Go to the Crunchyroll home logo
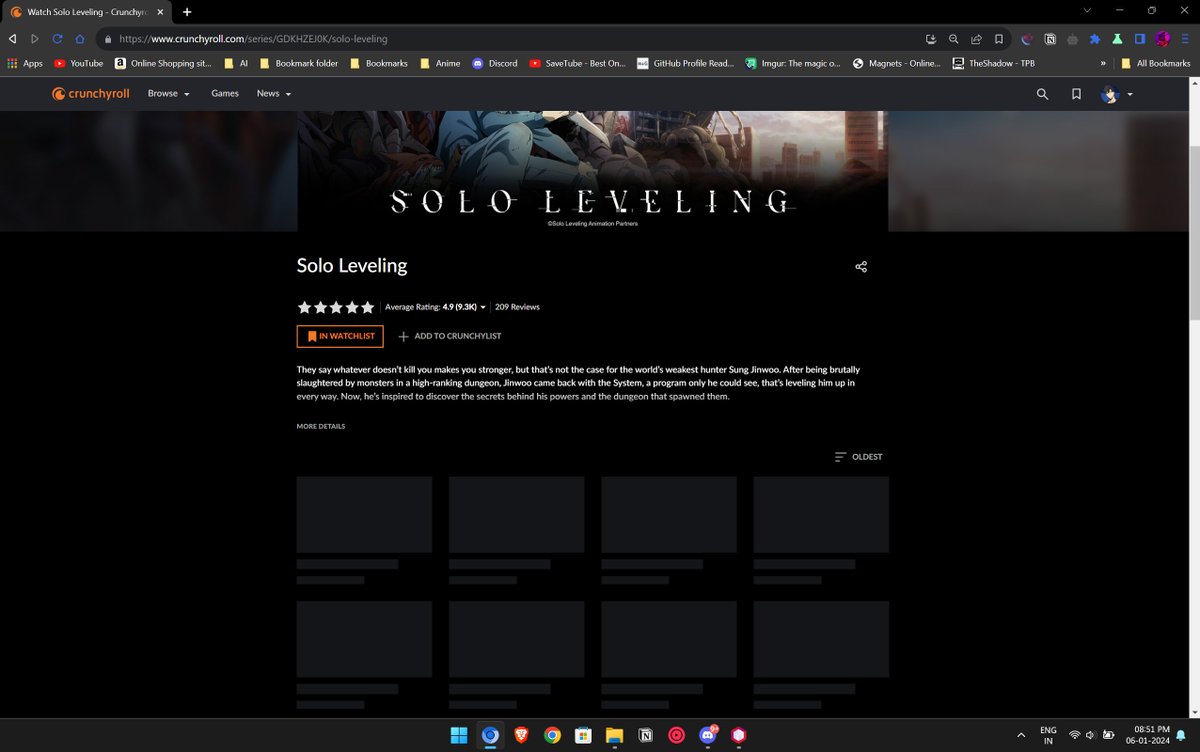 pos(91,93)
